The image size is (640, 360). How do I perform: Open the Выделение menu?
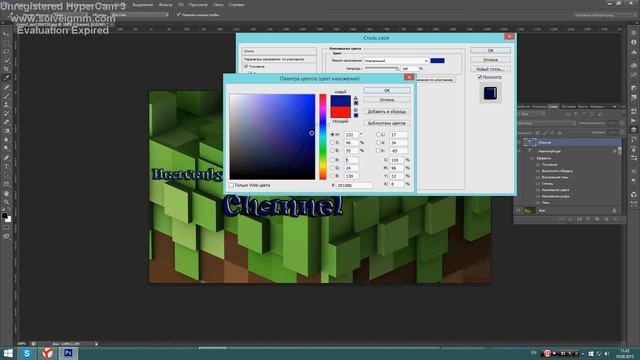coord(143,5)
